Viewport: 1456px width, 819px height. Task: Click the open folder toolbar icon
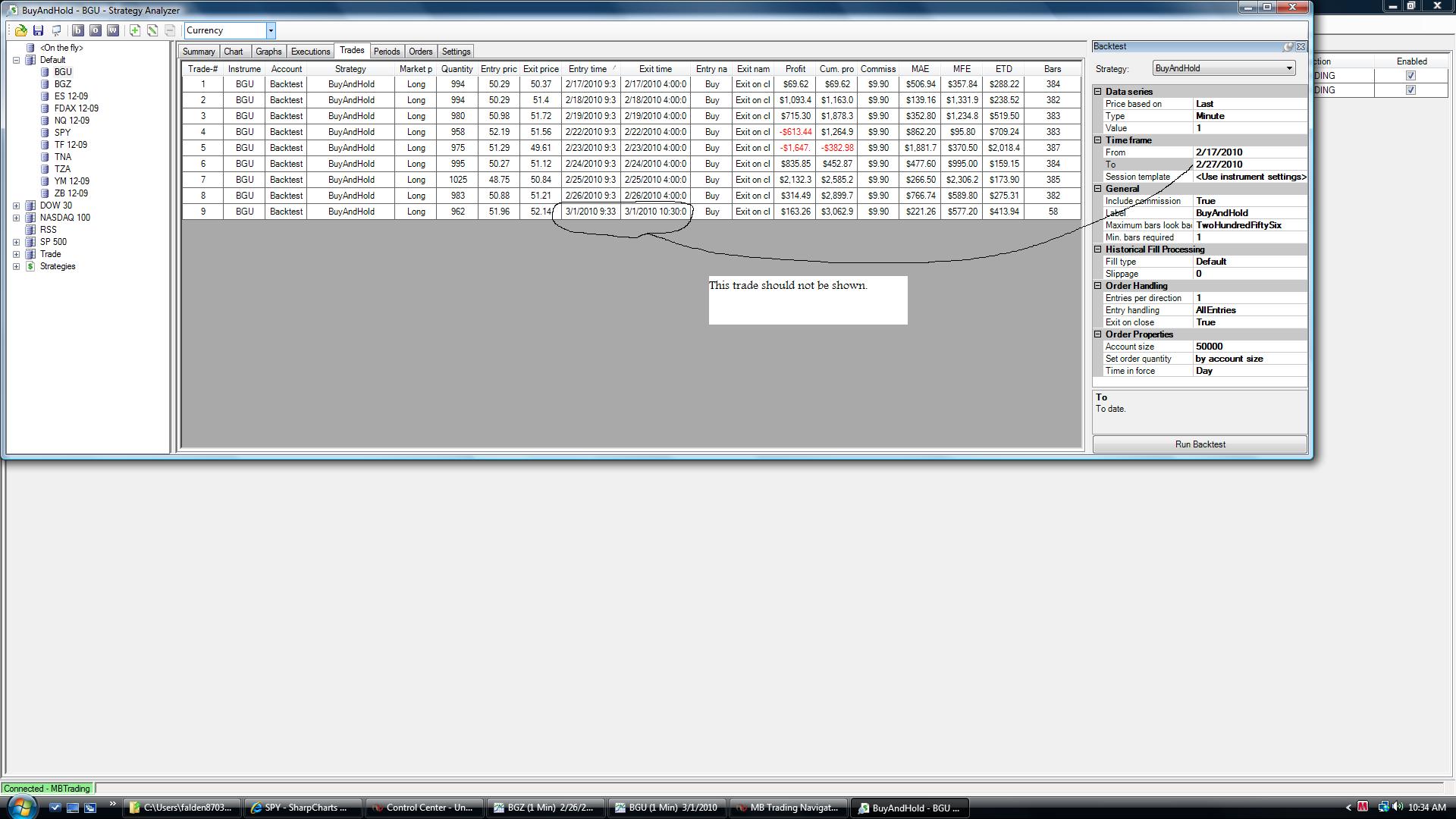pyautogui.click(x=20, y=30)
